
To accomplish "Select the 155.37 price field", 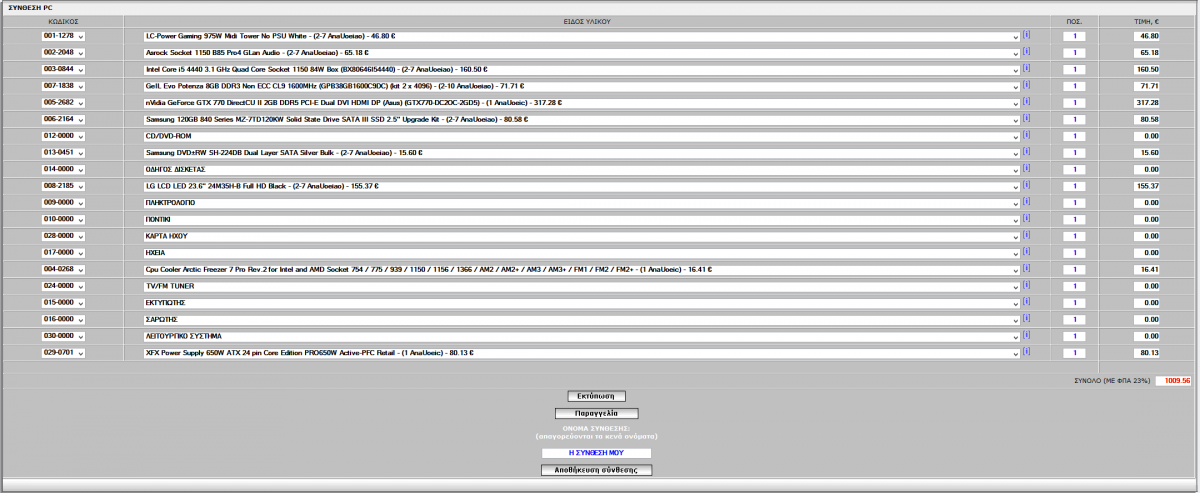I will pyautogui.click(x=1147, y=186).
